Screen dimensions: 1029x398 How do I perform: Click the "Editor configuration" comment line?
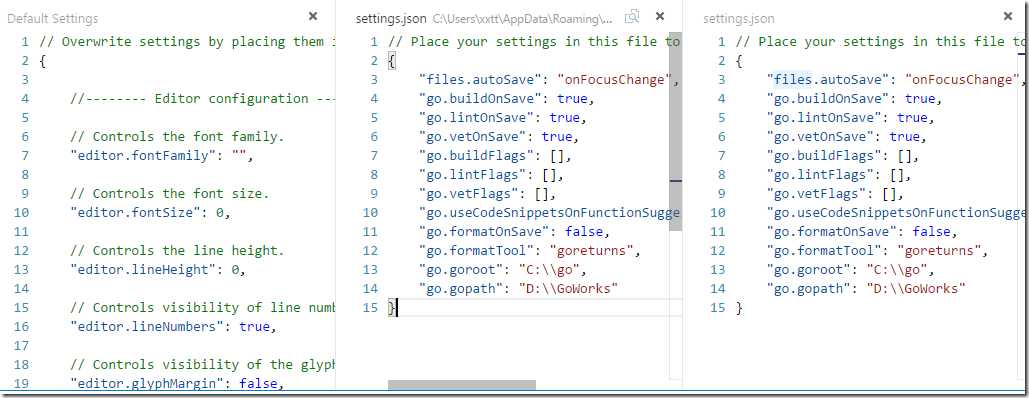203,99
